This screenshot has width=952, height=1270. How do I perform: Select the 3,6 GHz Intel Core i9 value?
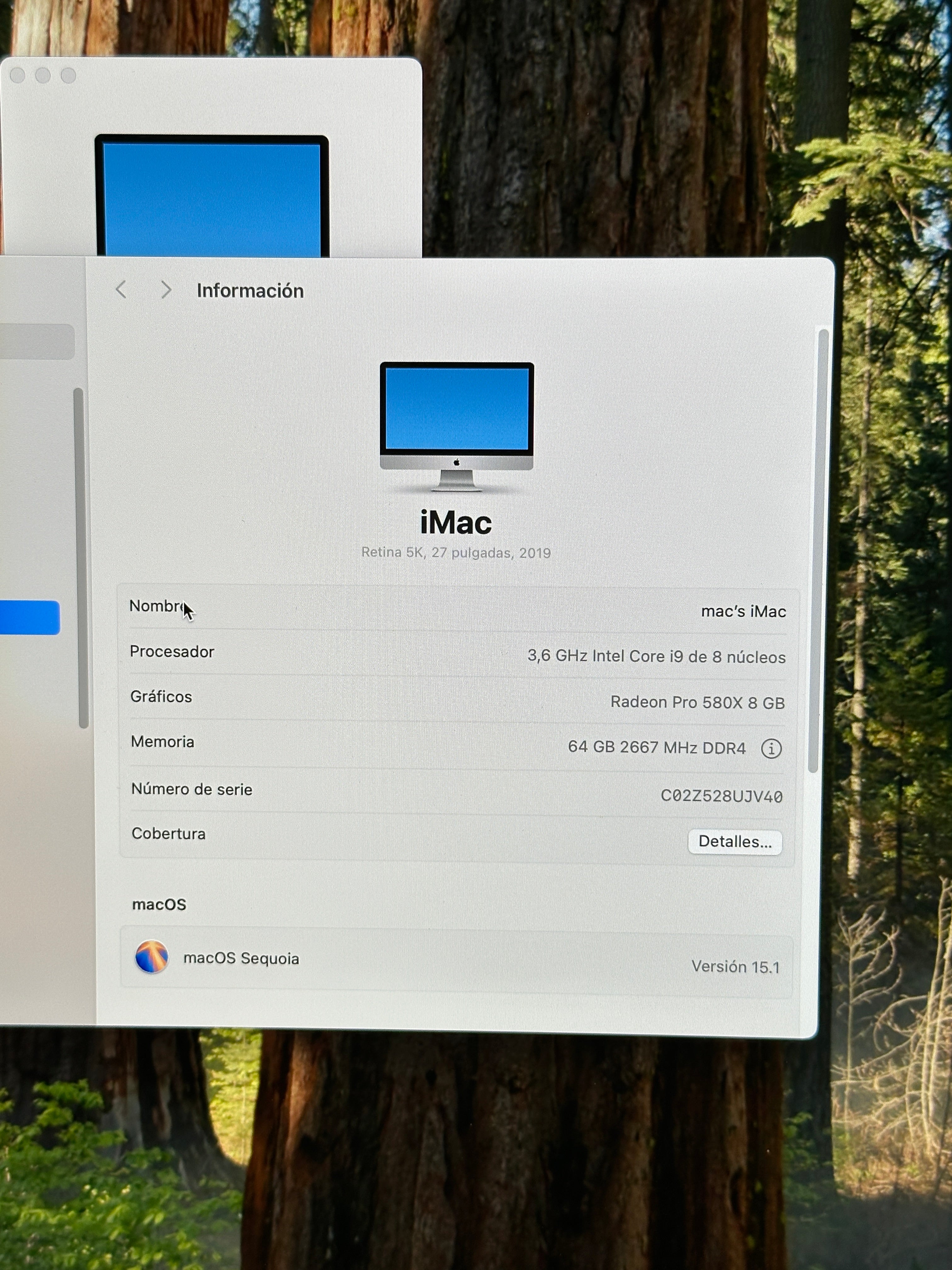pyautogui.click(x=656, y=656)
